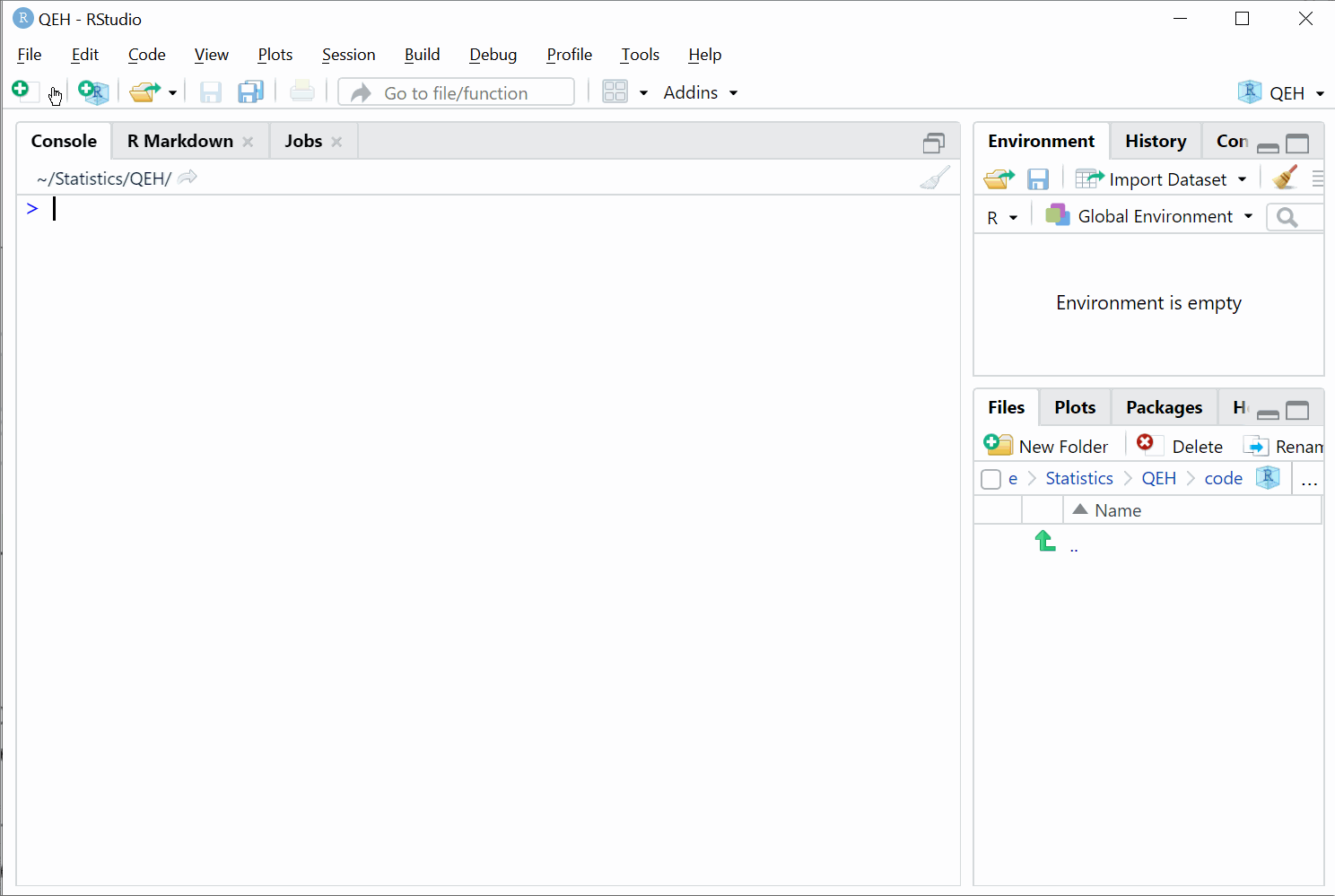This screenshot has width=1335, height=896.
Task: Open the New File dropdown arrow
Action: pyautogui.click(x=56, y=94)
